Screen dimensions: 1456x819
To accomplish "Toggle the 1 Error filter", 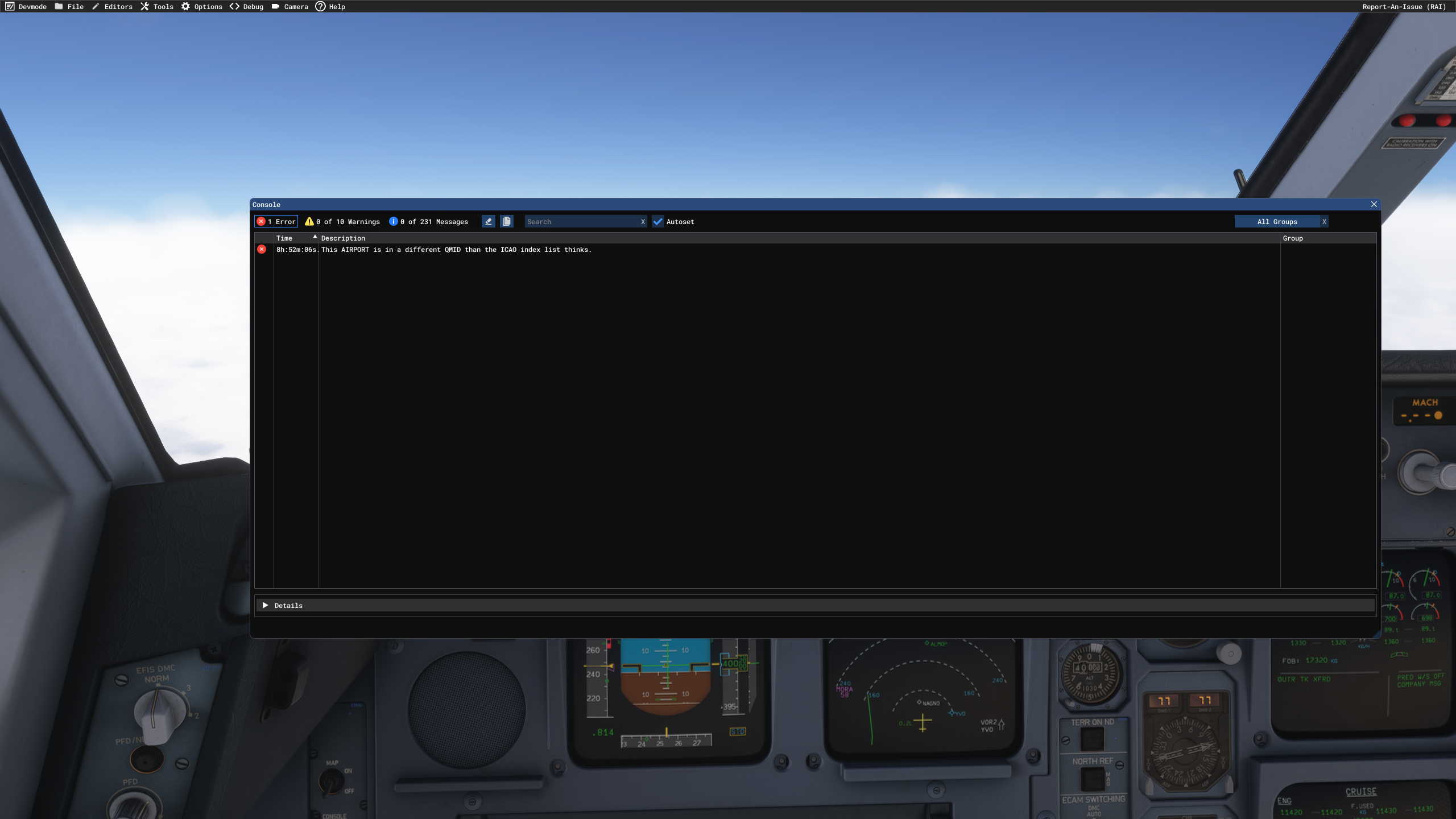I will (276, 221).
